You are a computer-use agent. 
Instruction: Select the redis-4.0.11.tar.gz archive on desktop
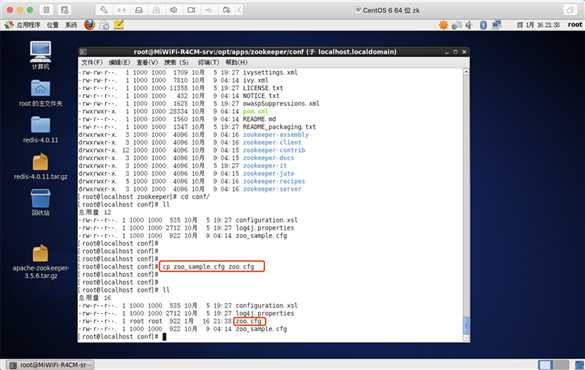point(41,166)
